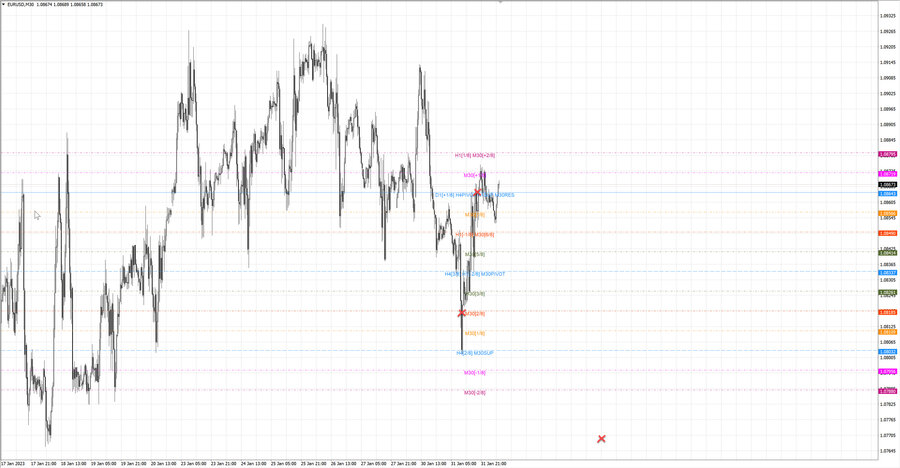This screenshot has height=468, width=900.
Task: Select the orange M30[1/8] level label
Action: tap(475, 333)
